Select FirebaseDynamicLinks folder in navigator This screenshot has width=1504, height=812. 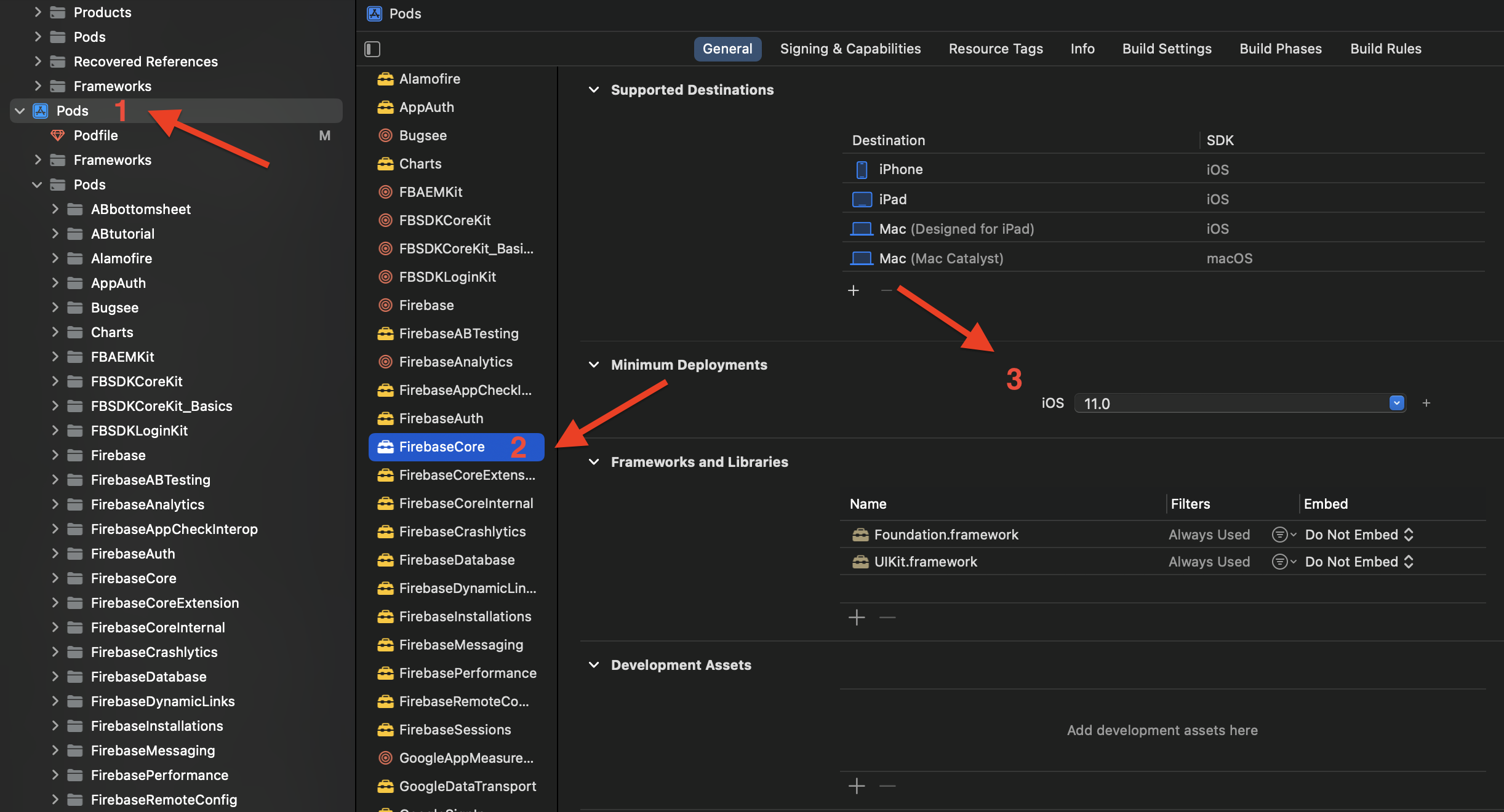[x=162, y=701]
